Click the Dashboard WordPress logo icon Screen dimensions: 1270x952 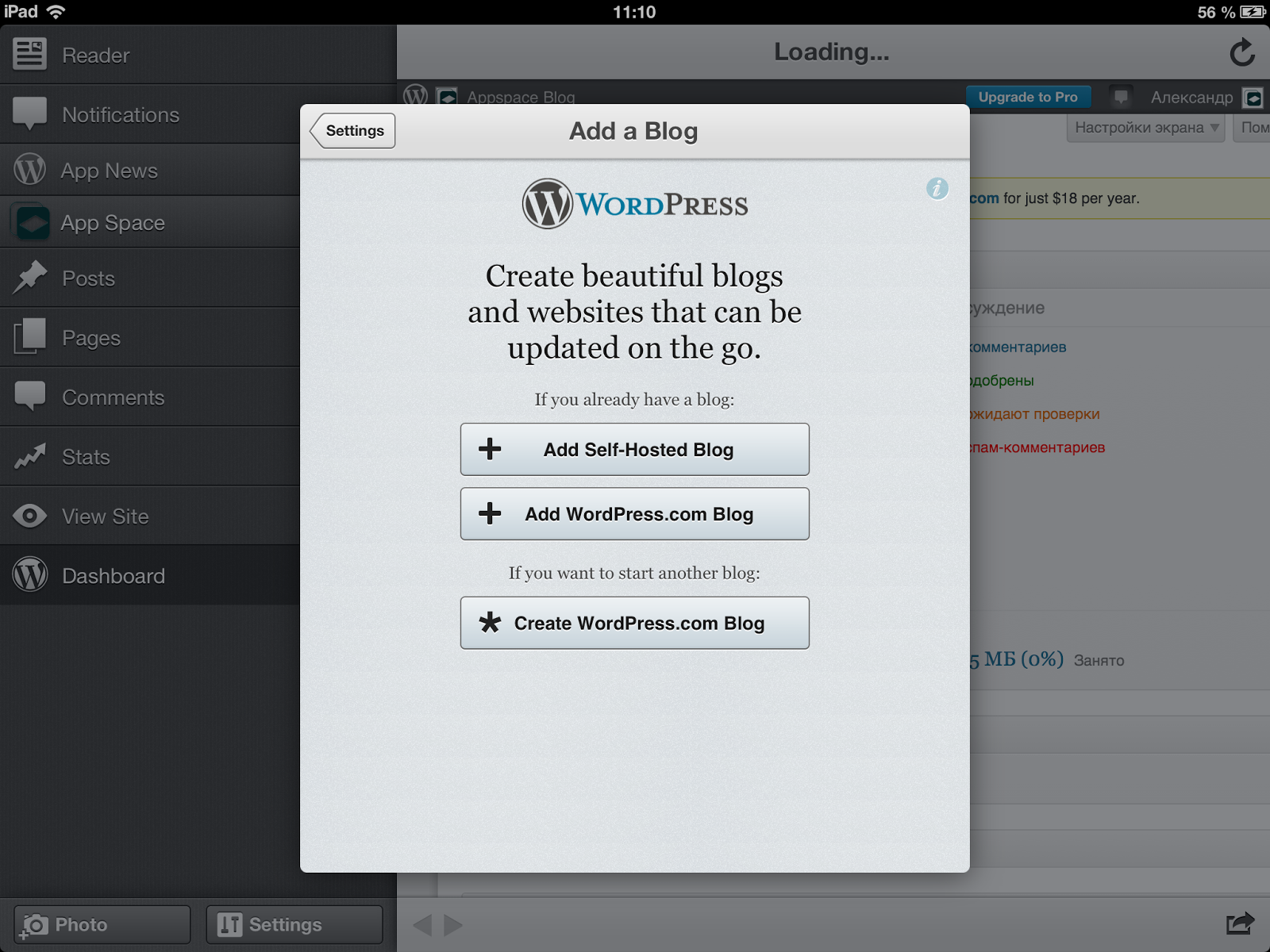tap(30, 574)
